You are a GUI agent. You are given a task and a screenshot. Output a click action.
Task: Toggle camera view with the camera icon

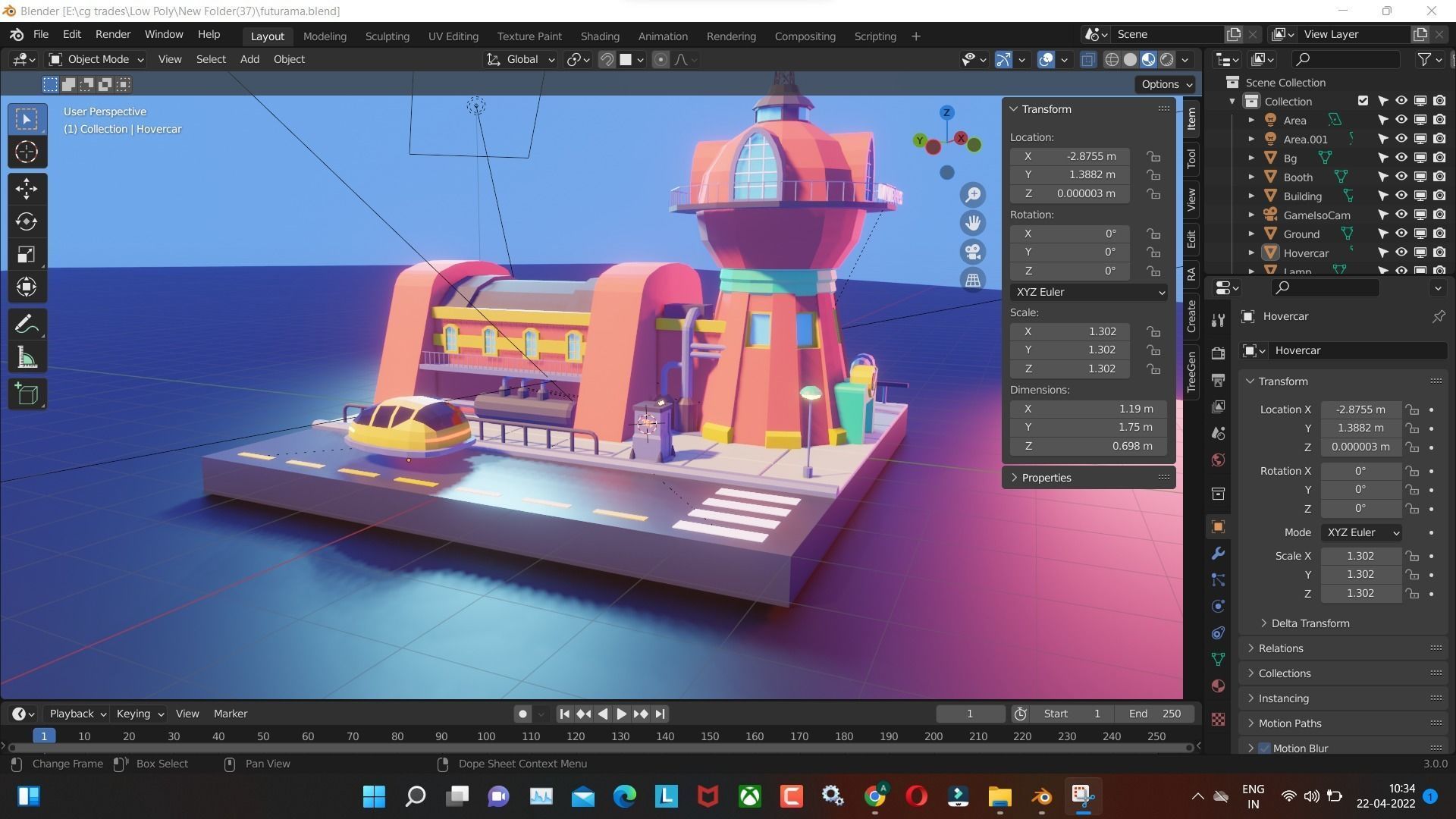(x=972, y=251)
